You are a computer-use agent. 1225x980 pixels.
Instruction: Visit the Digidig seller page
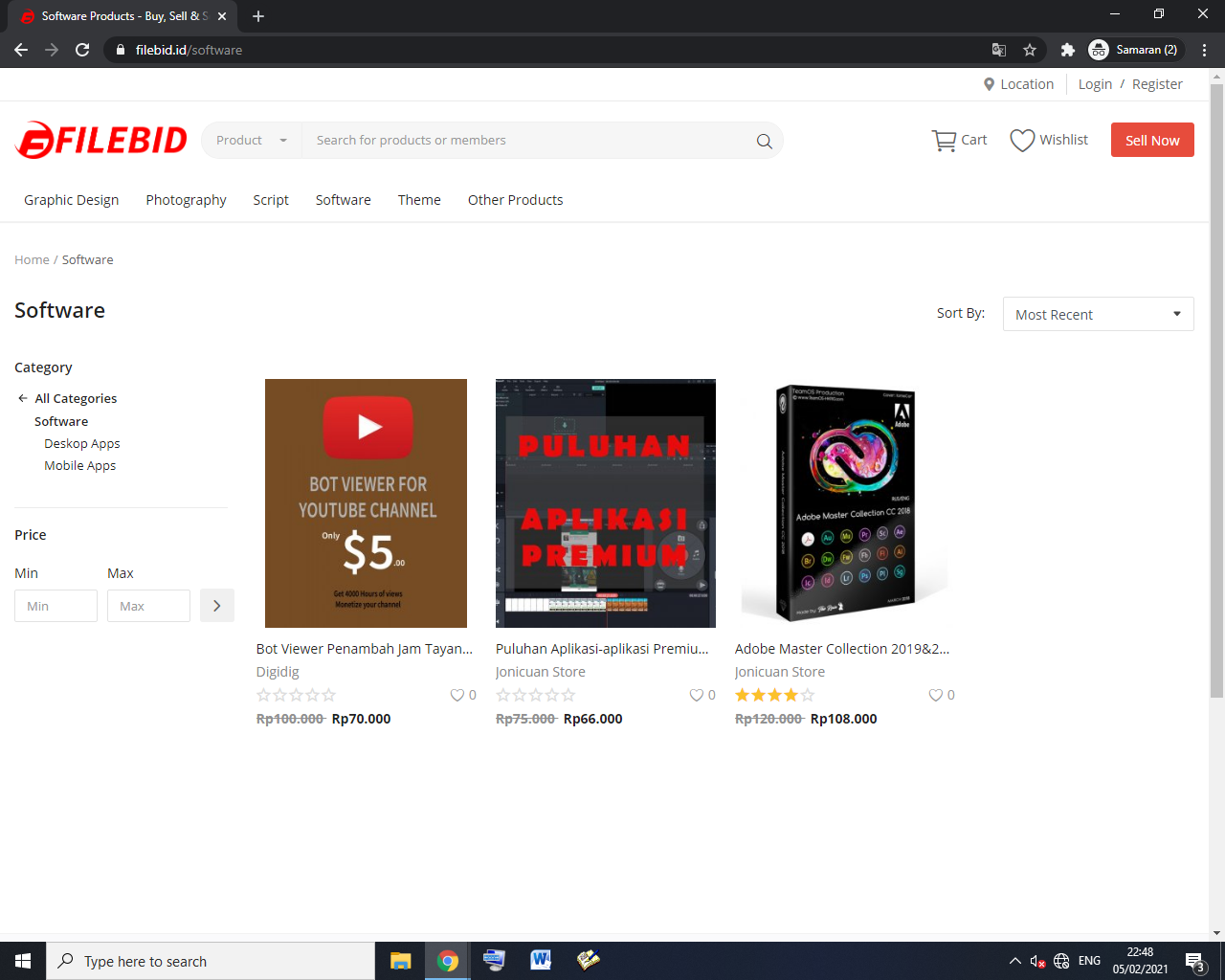click(278, 672)
